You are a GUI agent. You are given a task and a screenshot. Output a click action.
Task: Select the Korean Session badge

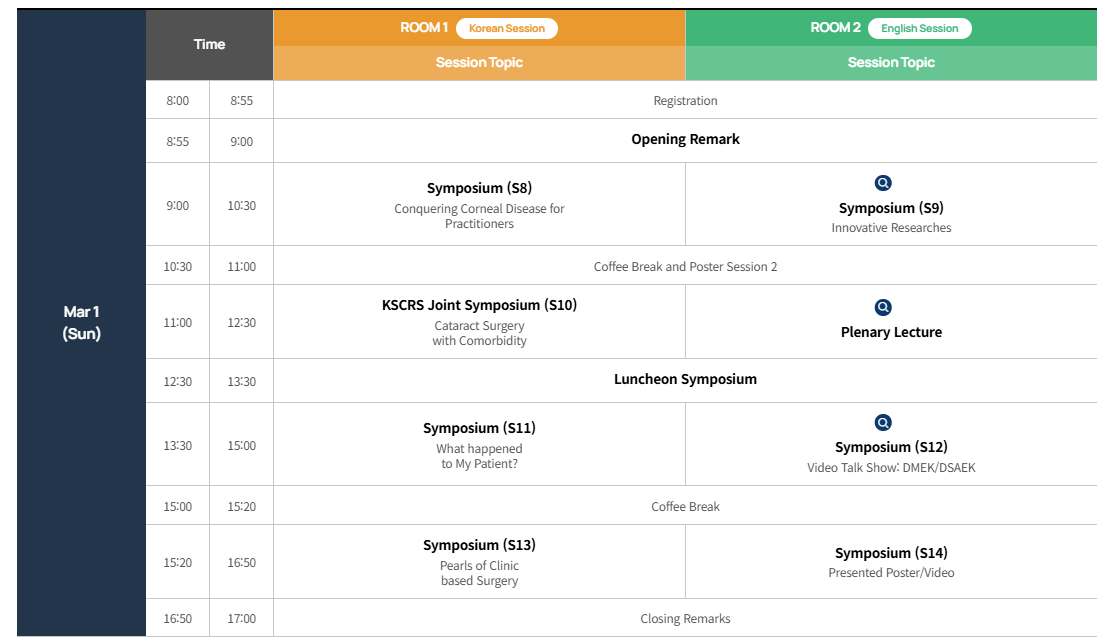[507, 28]
